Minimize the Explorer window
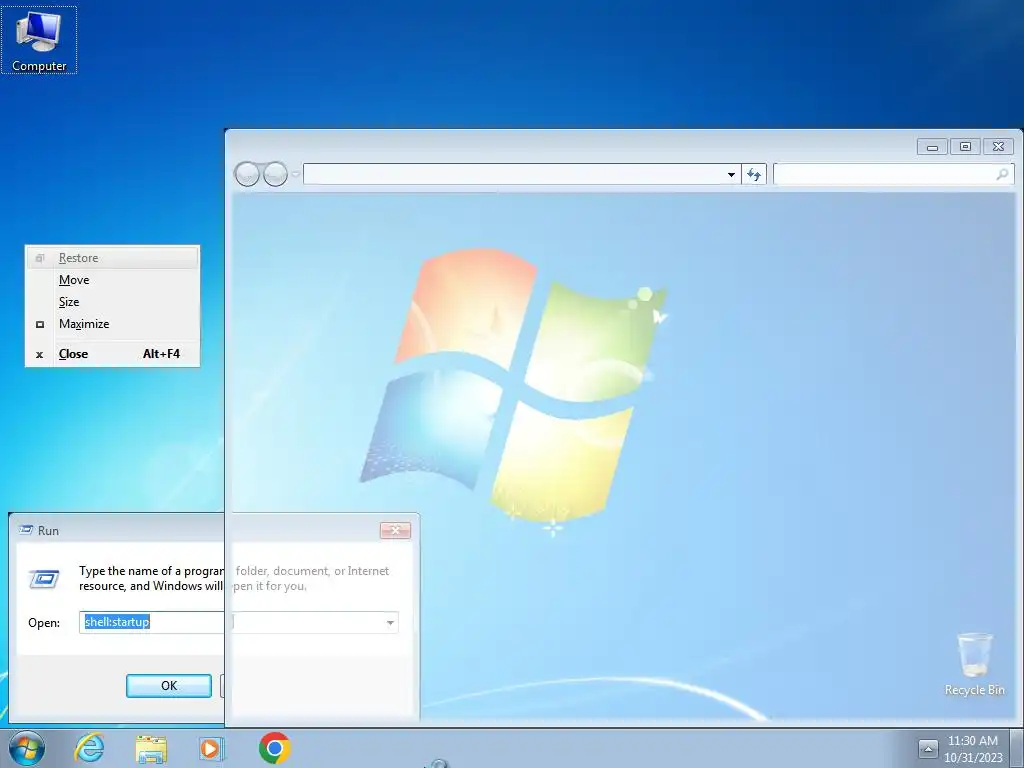The image size is (1024, 768). [932, 147]
